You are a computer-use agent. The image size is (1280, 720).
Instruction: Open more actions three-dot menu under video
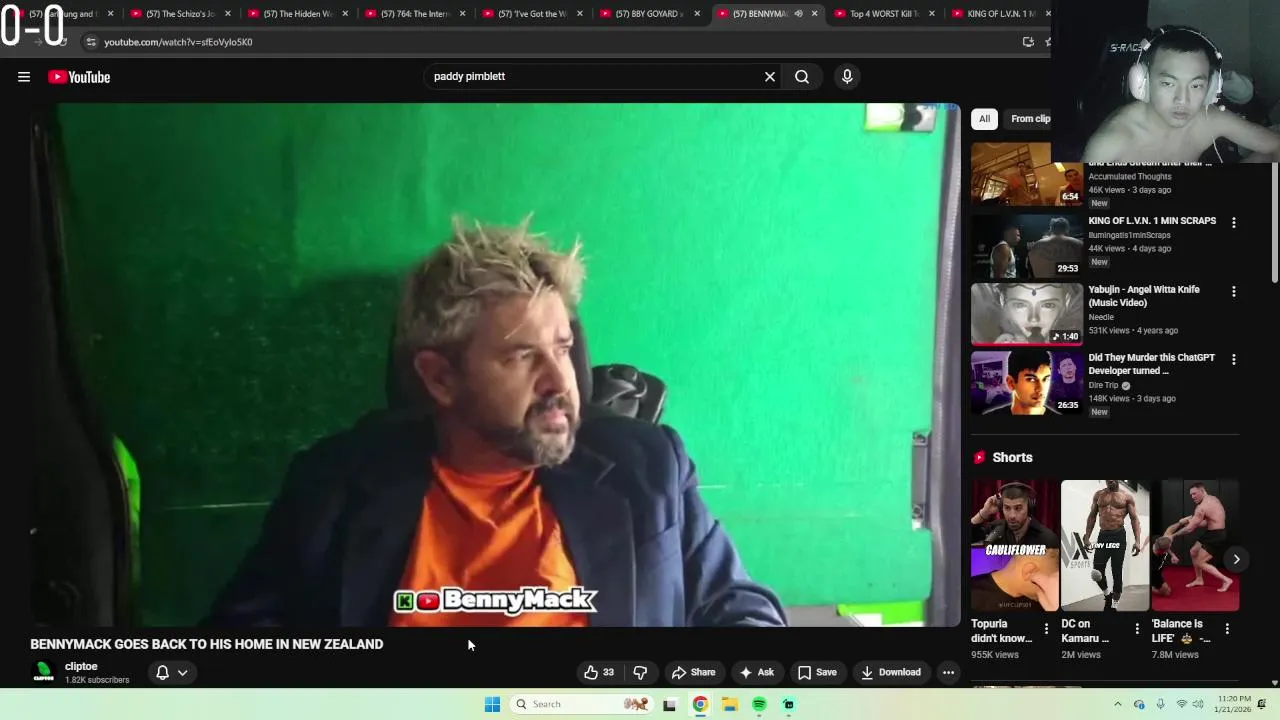(948, 672)
